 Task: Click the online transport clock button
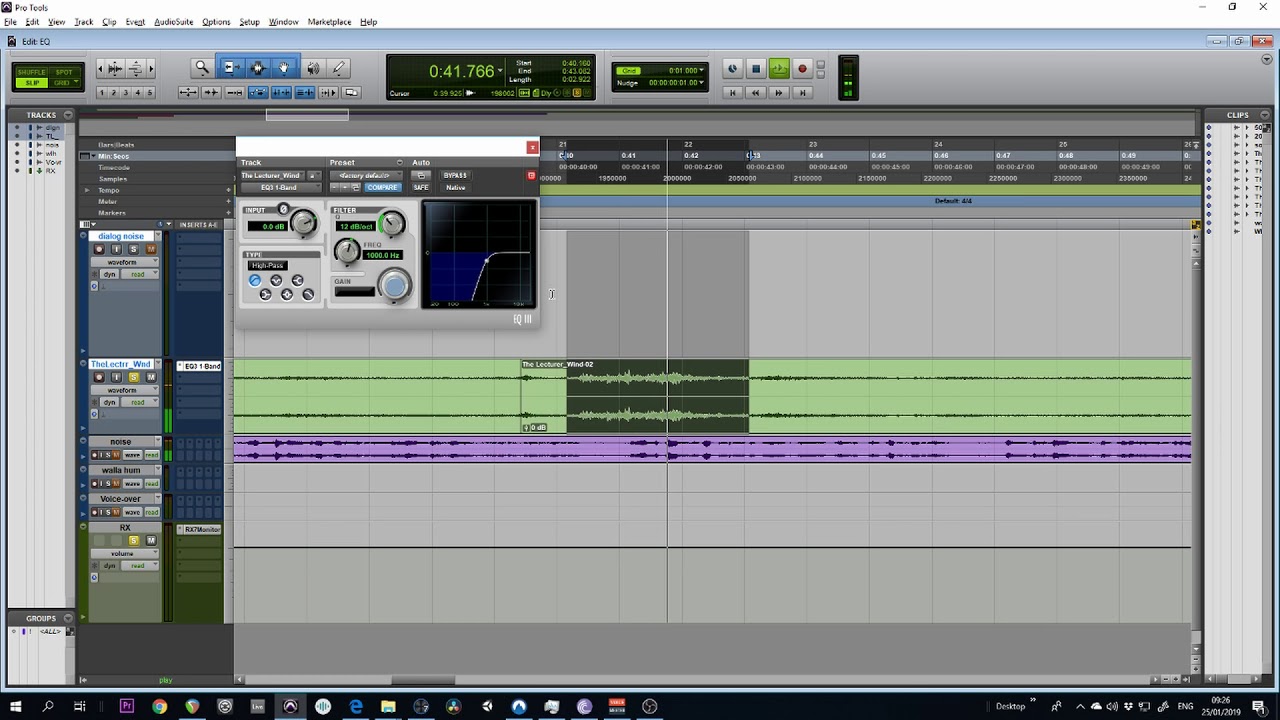click(732, 69)
